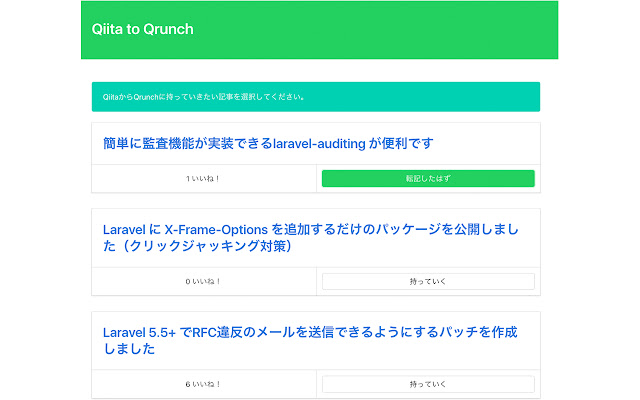The height and width of the screenshot is (400, 640).
Task: Click the Qiita to Qrunch header title
Action: pos(142,29)
